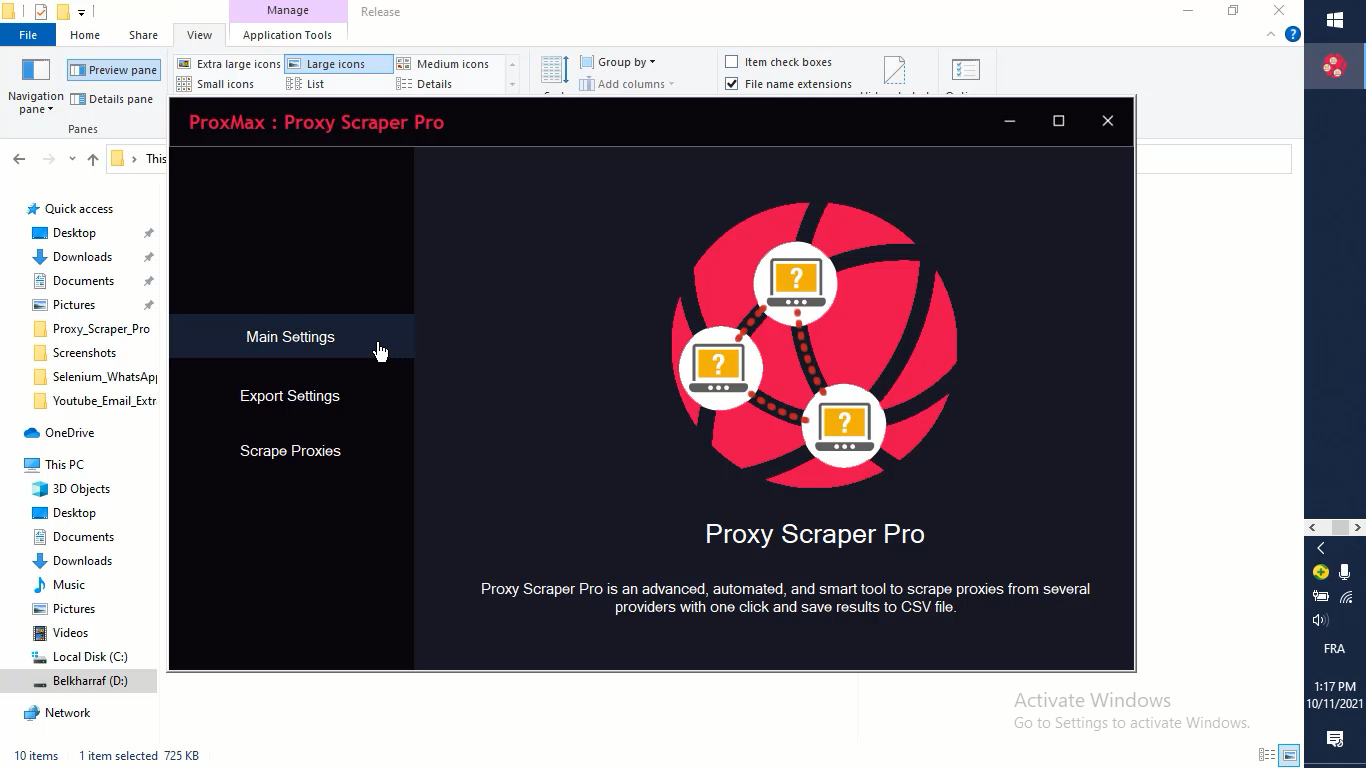The width and height of the screenshot is (1366, 768).
Task: Expand the layout gallery scroll arrow
Action: [x=512, y=85]
